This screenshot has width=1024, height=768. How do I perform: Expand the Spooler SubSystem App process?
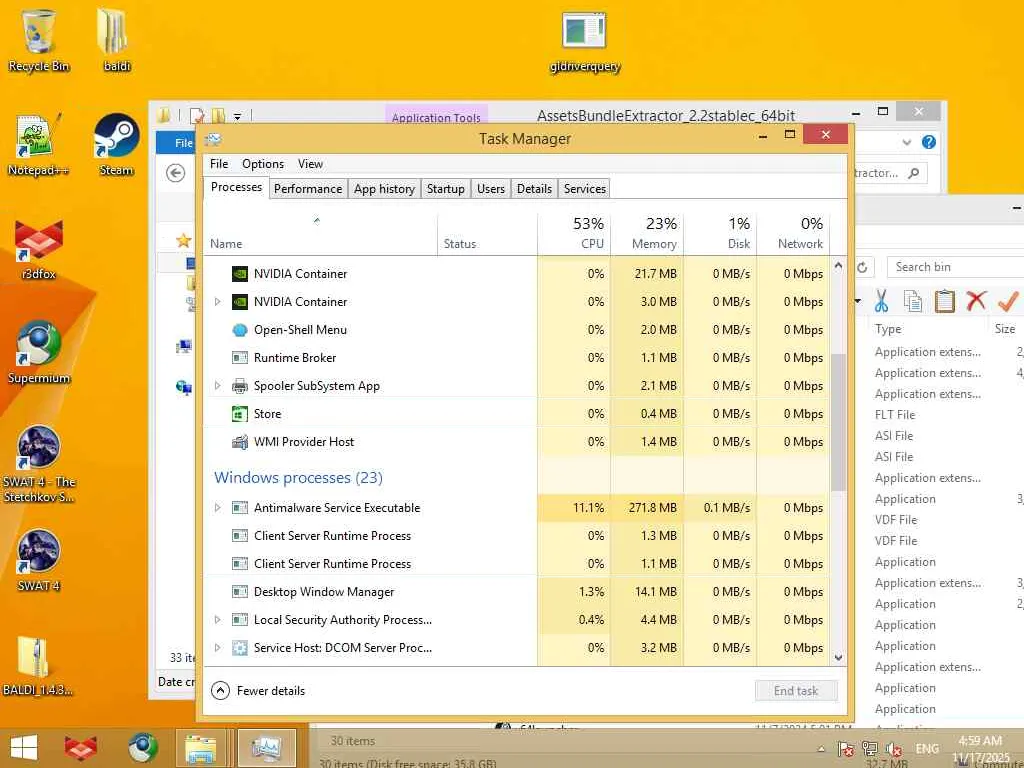[x=217, y=386]
